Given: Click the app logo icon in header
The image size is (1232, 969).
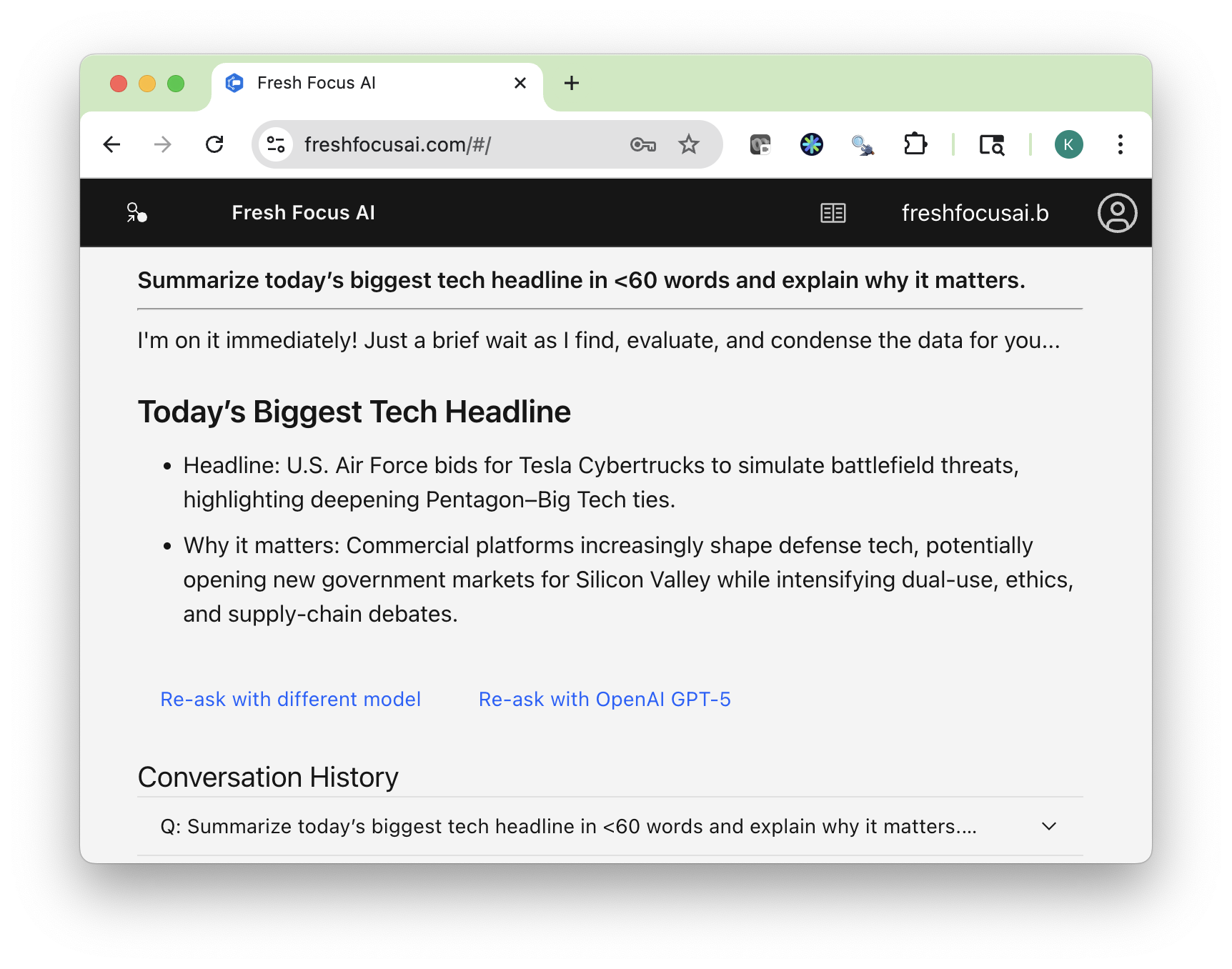Looking at the screenshot, I should [136, 213].
